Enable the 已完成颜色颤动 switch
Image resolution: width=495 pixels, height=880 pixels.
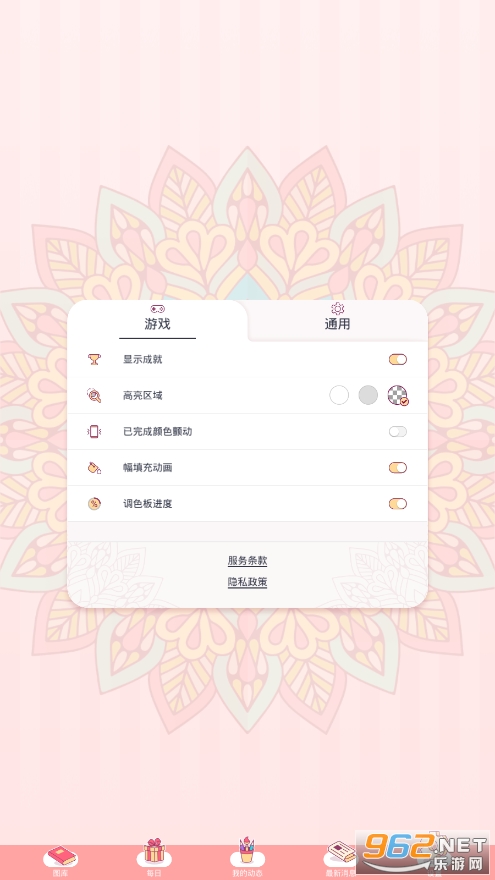pyautogui.click(x=398, y=432)
